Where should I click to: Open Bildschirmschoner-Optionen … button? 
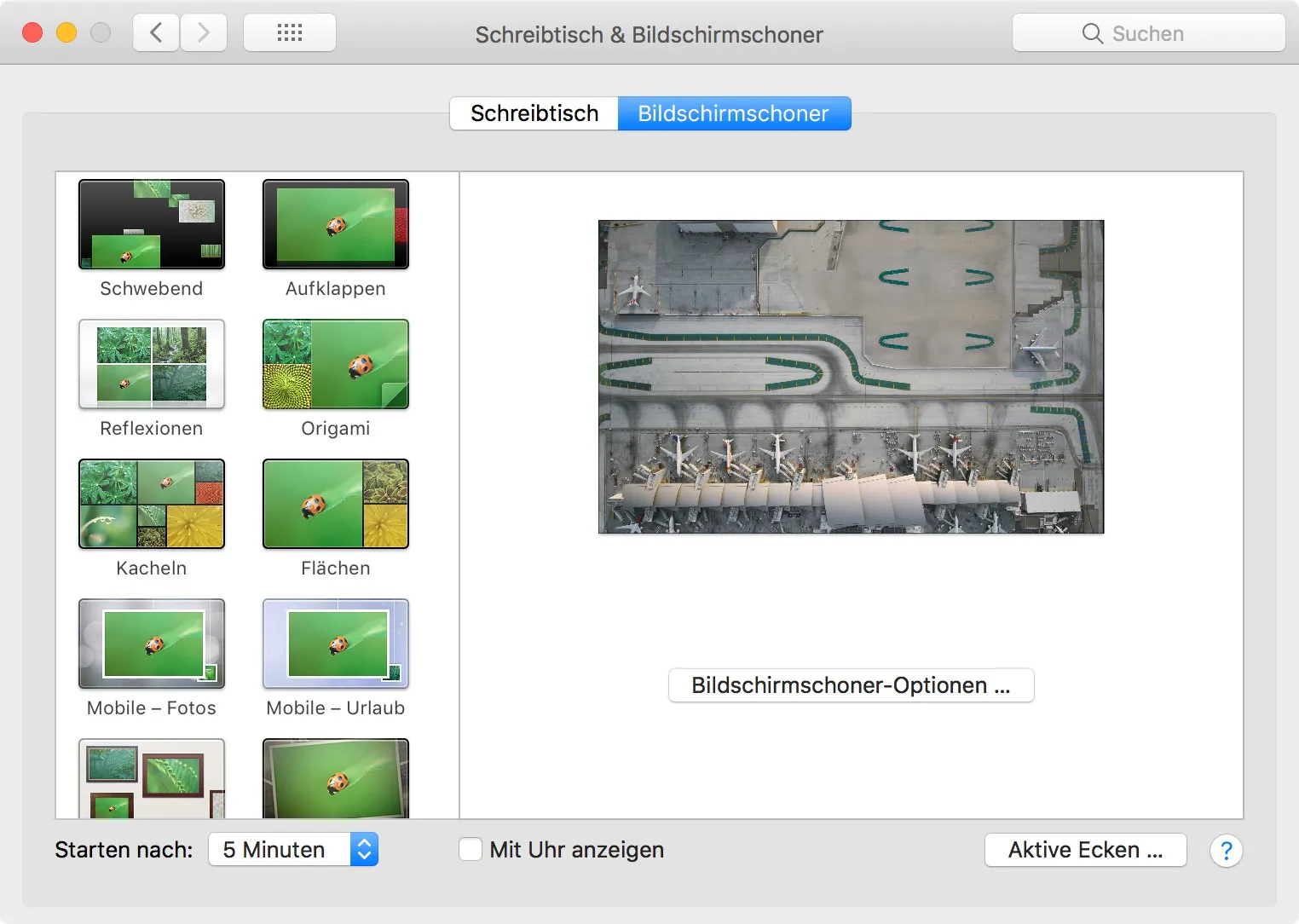(x=851, y=685)
